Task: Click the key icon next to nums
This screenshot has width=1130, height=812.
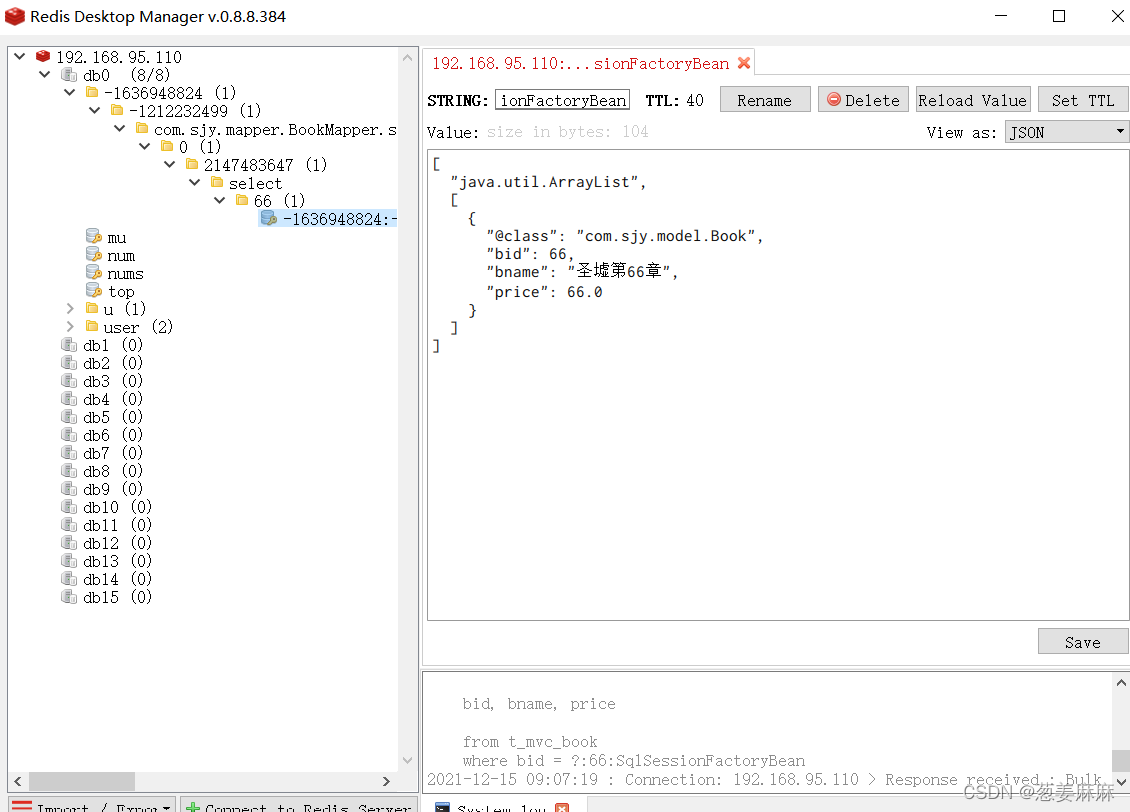Action: (x=94, y=272)
